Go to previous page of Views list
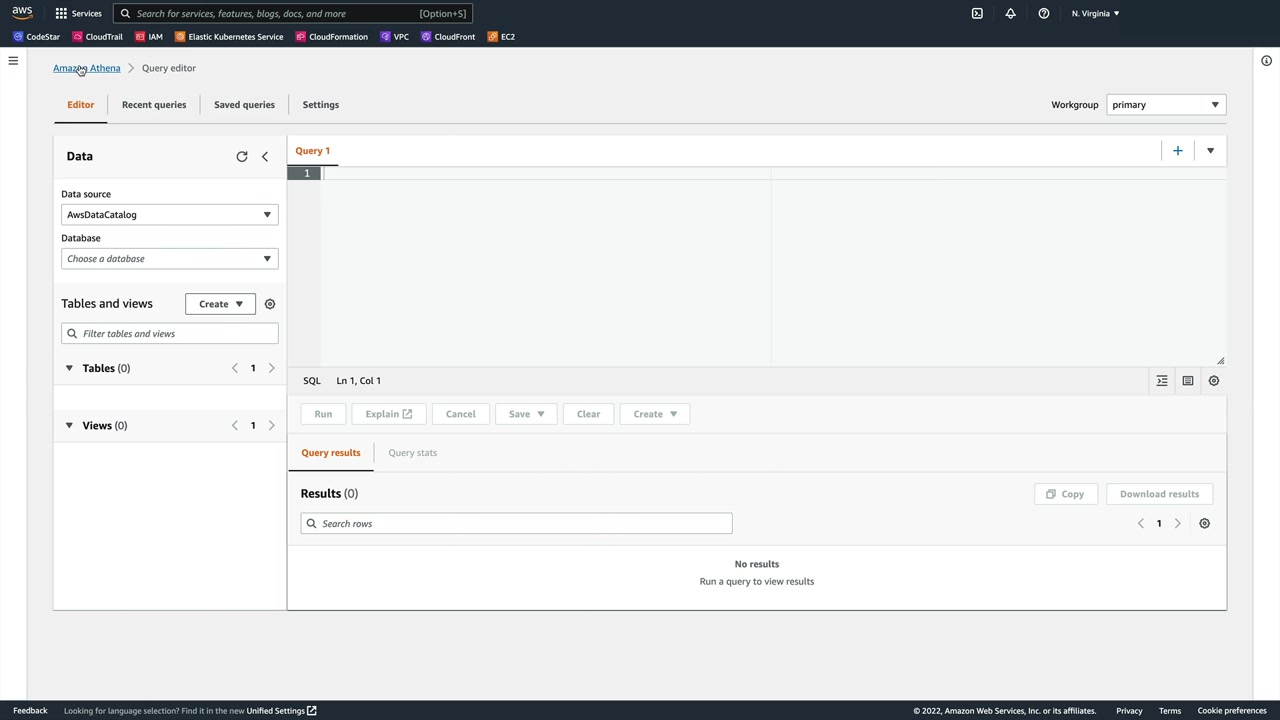Screen dimensions: 1280x720 235,426
